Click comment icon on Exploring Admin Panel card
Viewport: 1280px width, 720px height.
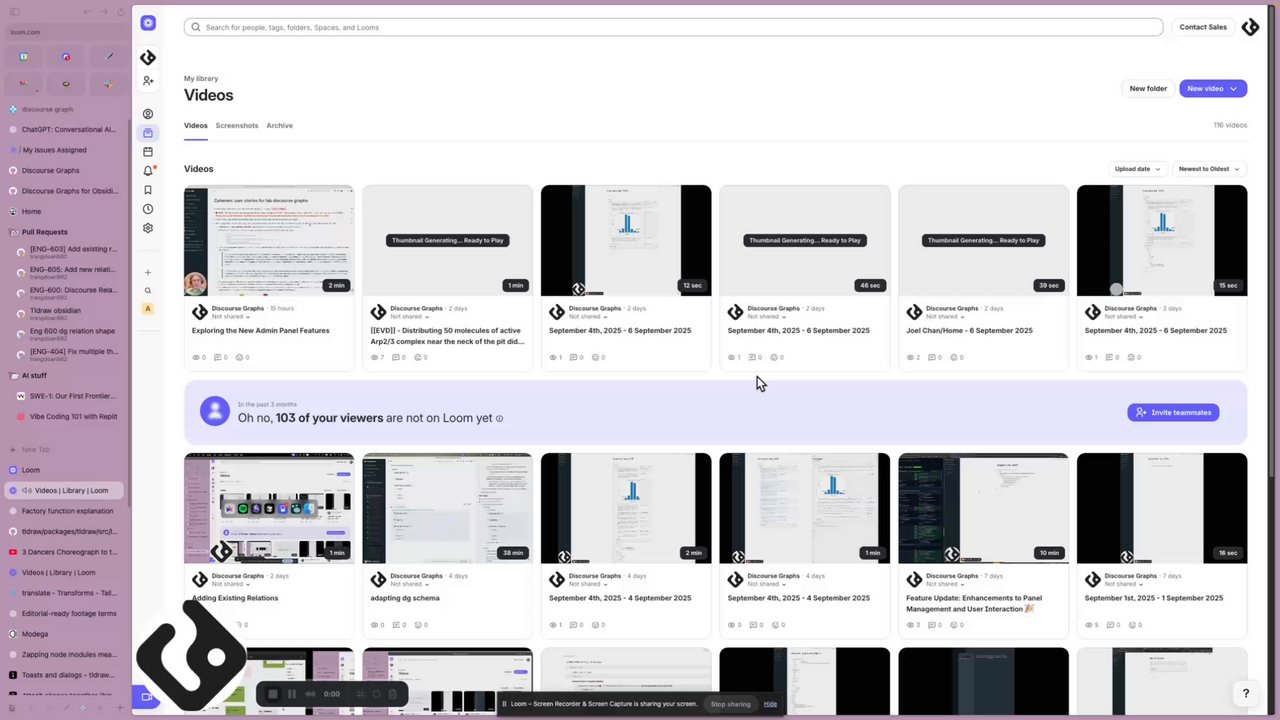pyautogui.click(x=219, y=357)
